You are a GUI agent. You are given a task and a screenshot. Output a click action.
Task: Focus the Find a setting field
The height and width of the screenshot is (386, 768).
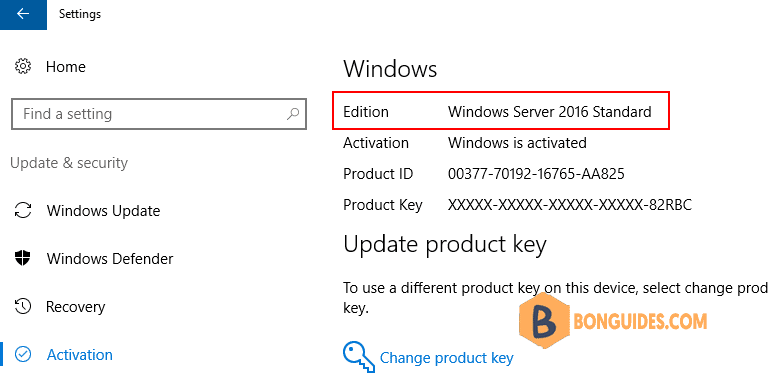click(159, 114)
